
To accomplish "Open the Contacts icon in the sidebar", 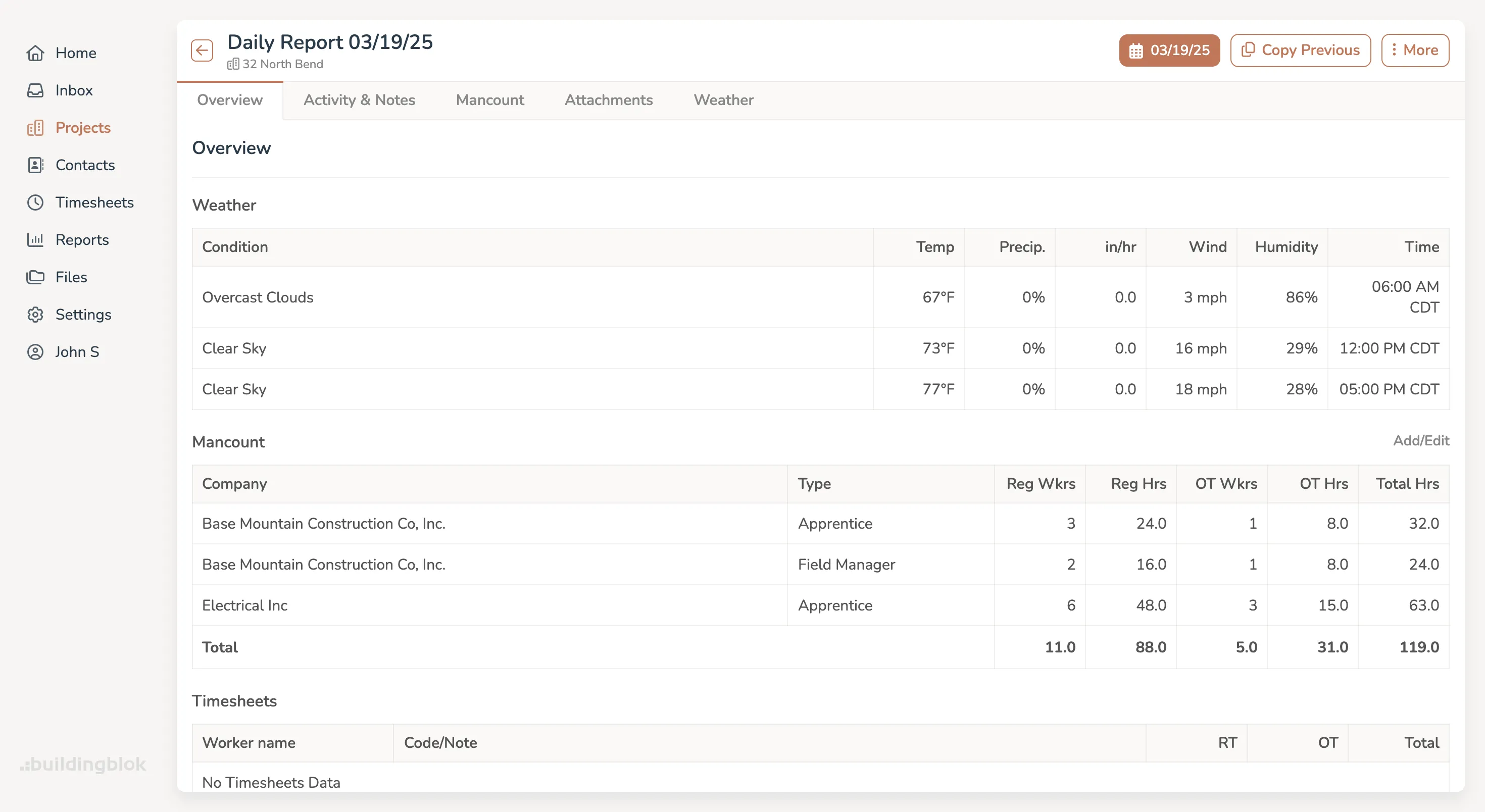I will coord(35,165).
